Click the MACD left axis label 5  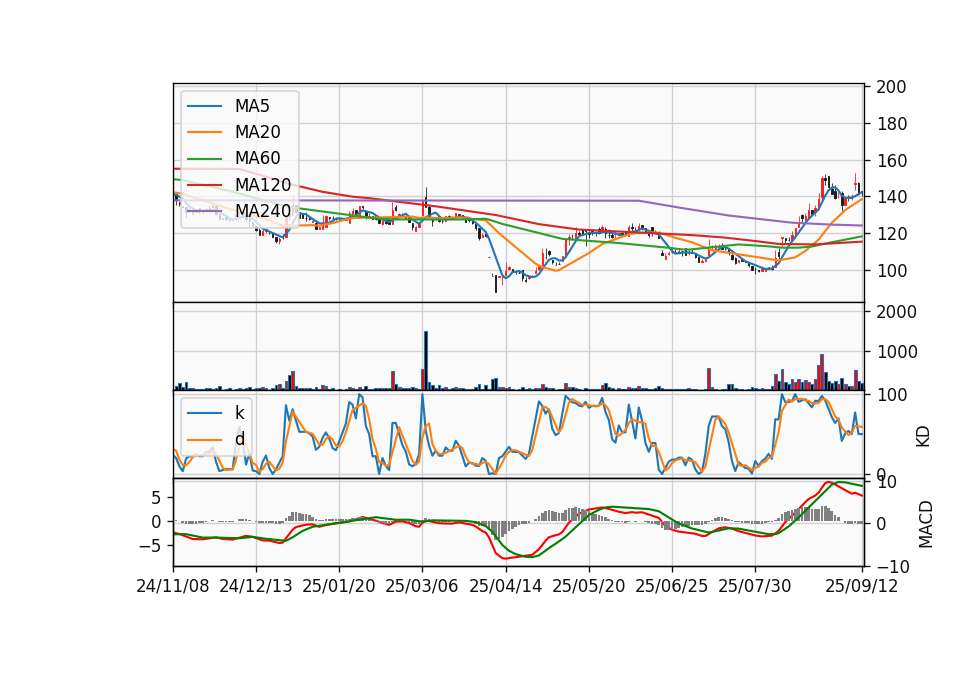click(x=156, y=498)
